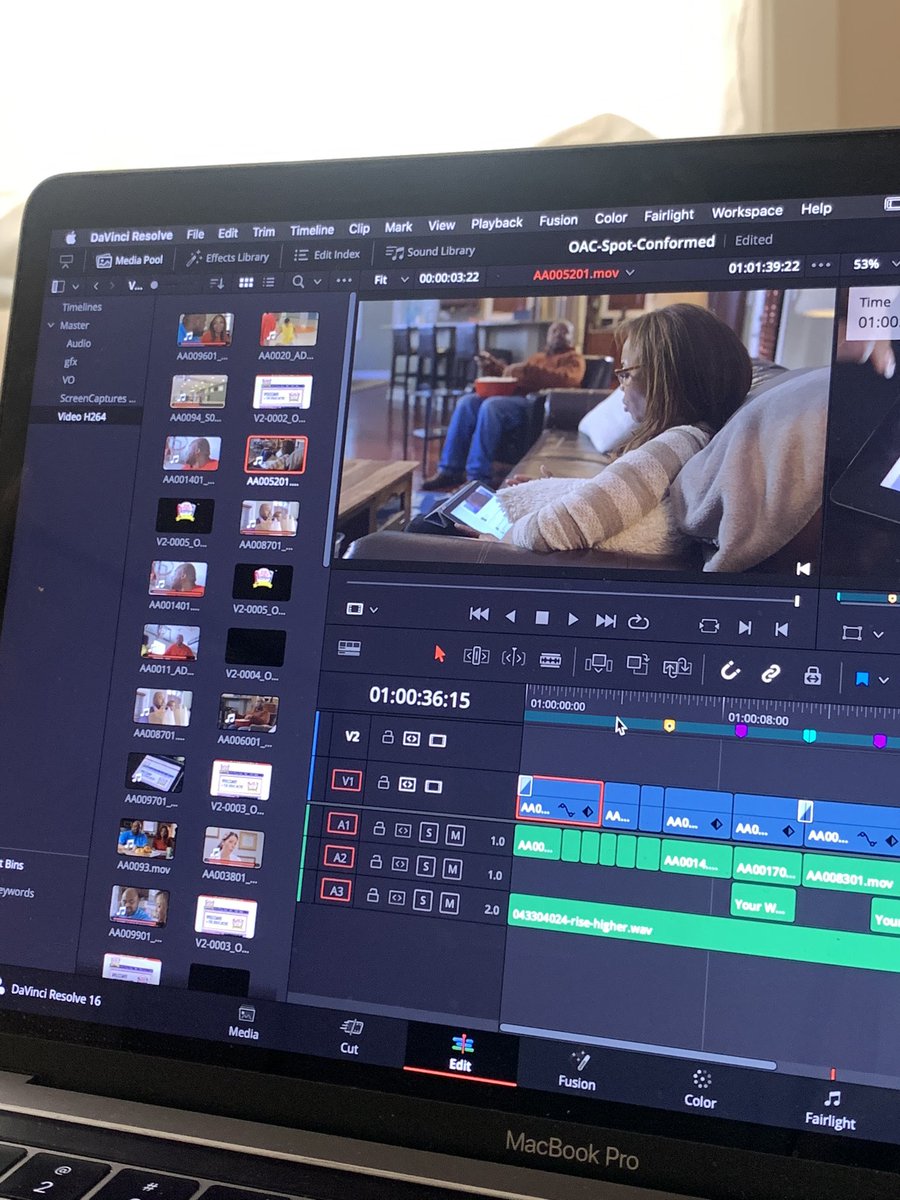Toggle the Media Pool panel

coord(129,260)
